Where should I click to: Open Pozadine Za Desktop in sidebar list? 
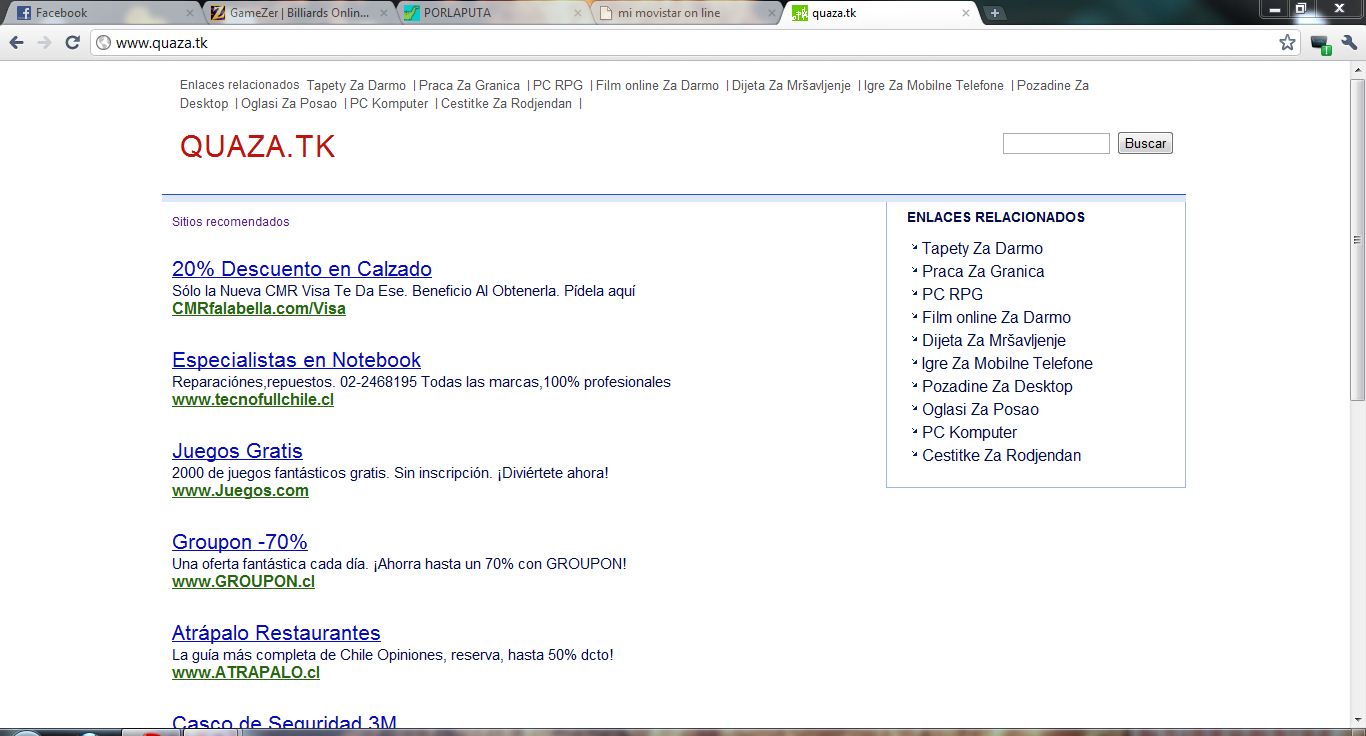pos(997,387)
